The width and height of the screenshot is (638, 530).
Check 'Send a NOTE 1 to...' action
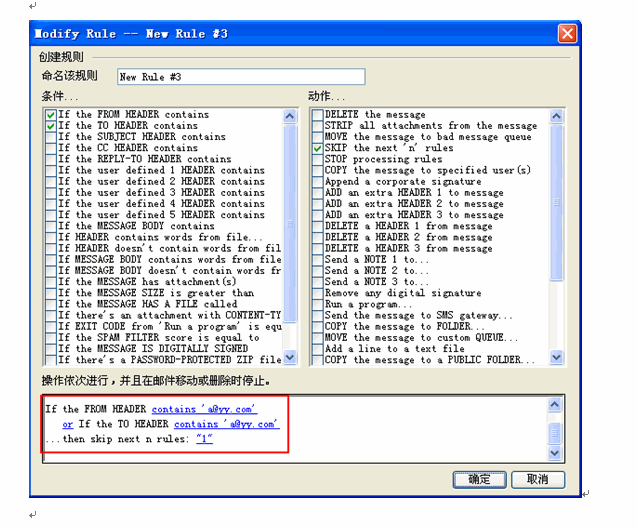pos(317,260)
